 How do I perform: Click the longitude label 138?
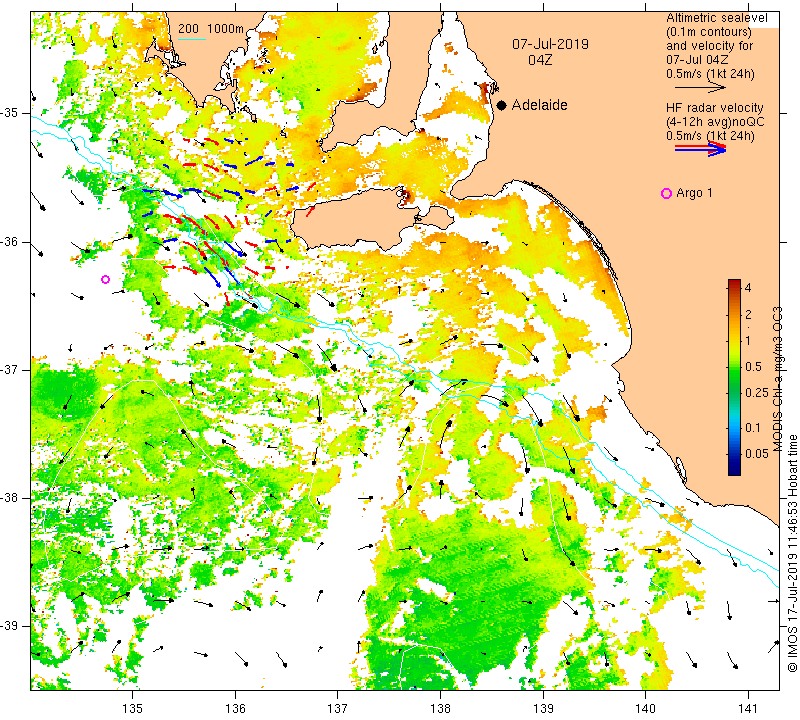point(440,709)
